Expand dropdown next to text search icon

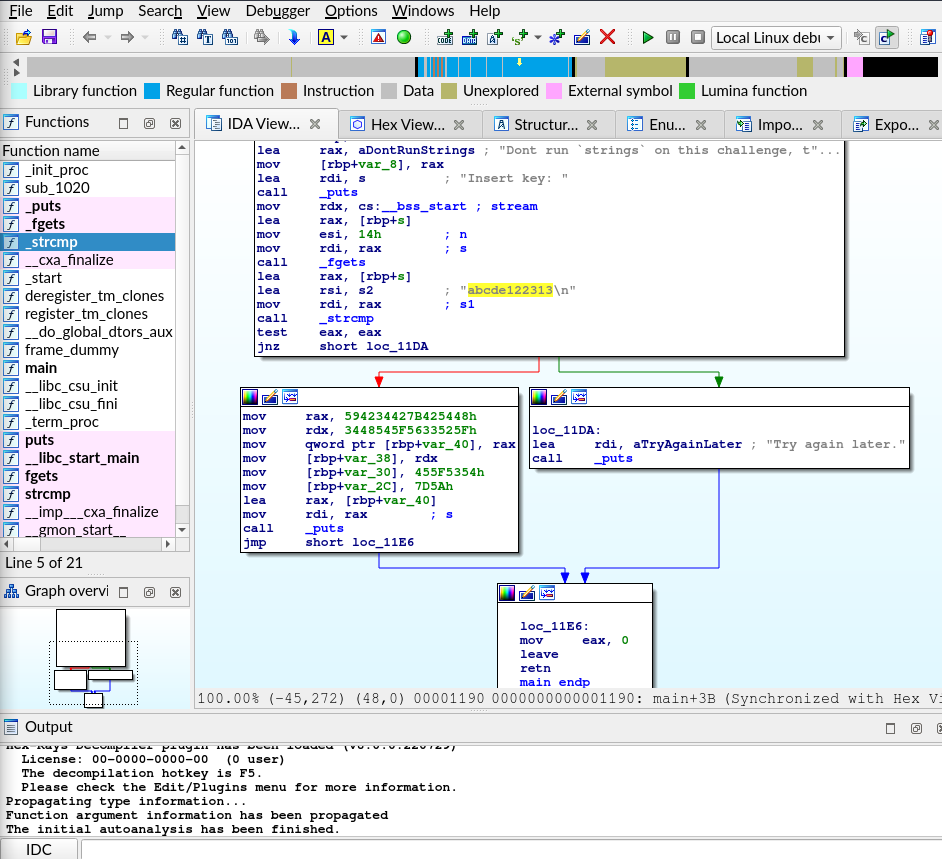(x=344, y=37)
